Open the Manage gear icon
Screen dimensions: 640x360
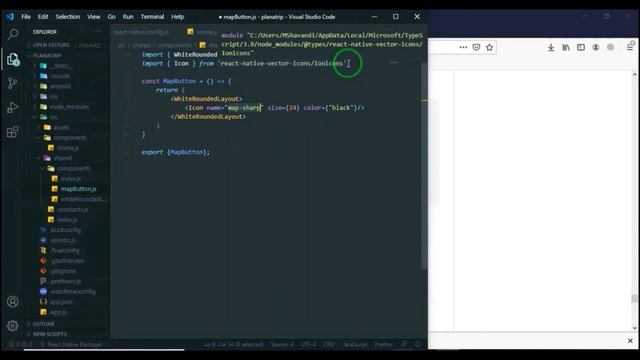click(x=13, y=326)
